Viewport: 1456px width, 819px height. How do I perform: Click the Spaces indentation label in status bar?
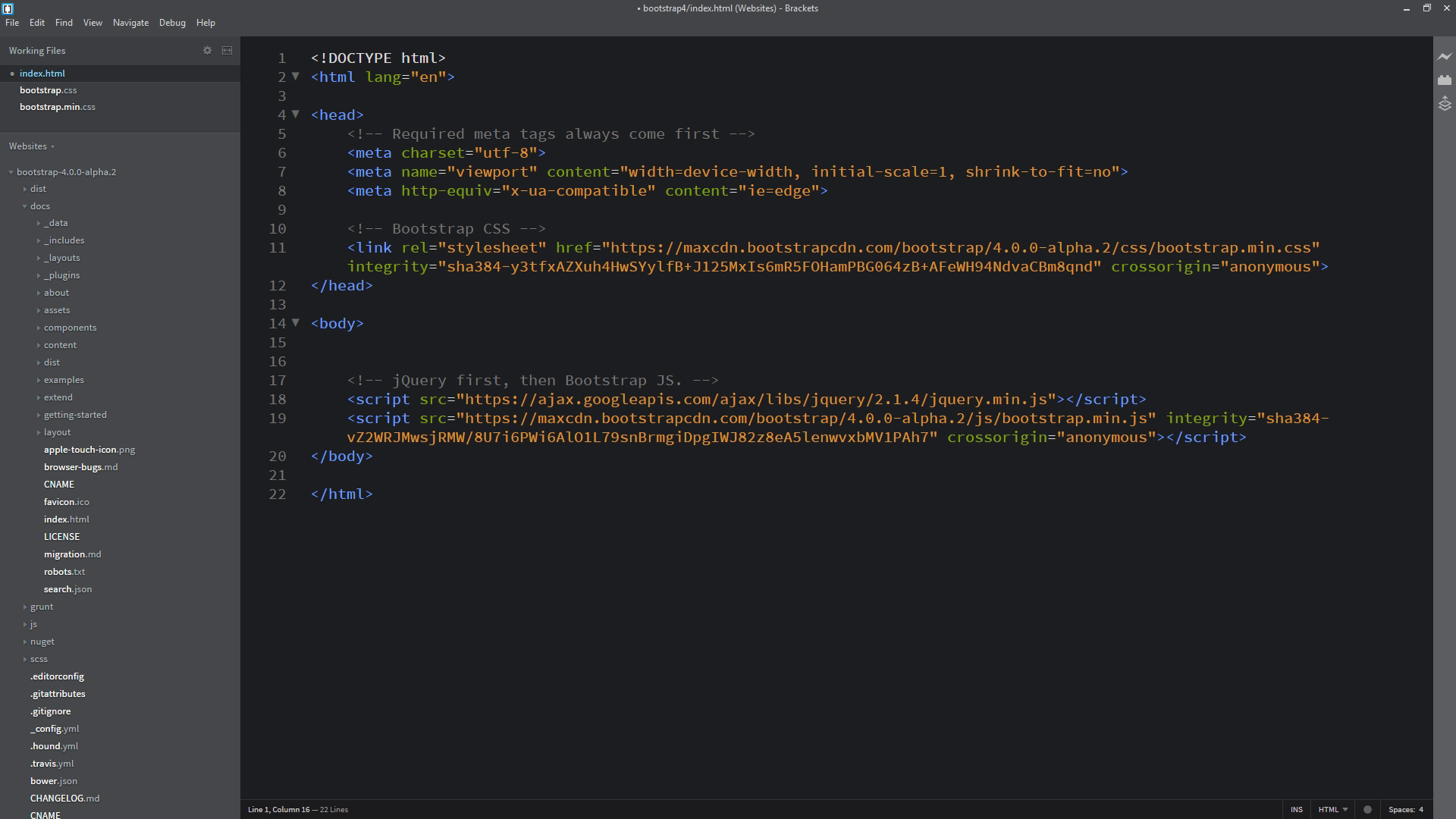tap(1401, 809)
